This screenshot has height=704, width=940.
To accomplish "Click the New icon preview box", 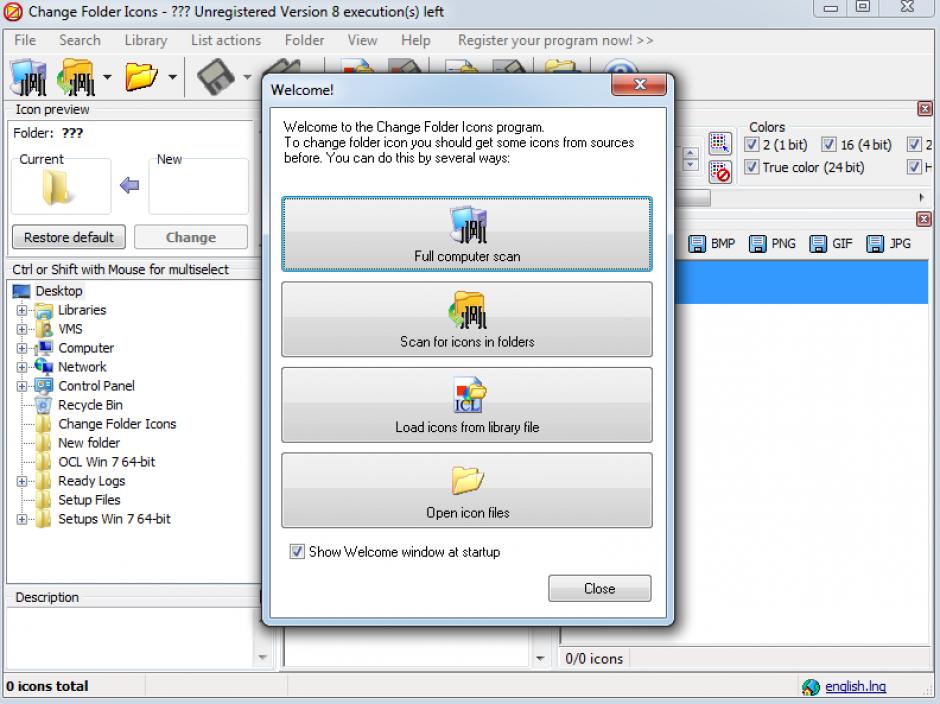I will pyautogui.click(x=198, y=186).
